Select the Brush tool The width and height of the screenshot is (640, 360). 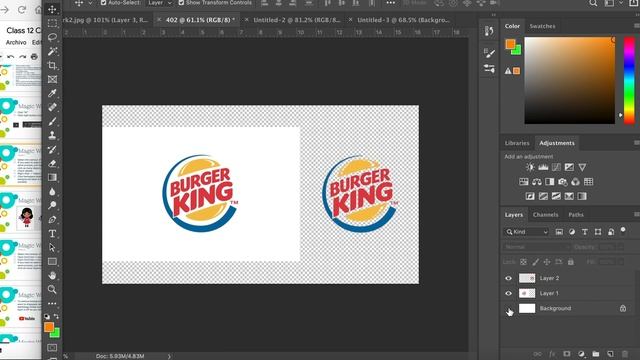[52, 121]
